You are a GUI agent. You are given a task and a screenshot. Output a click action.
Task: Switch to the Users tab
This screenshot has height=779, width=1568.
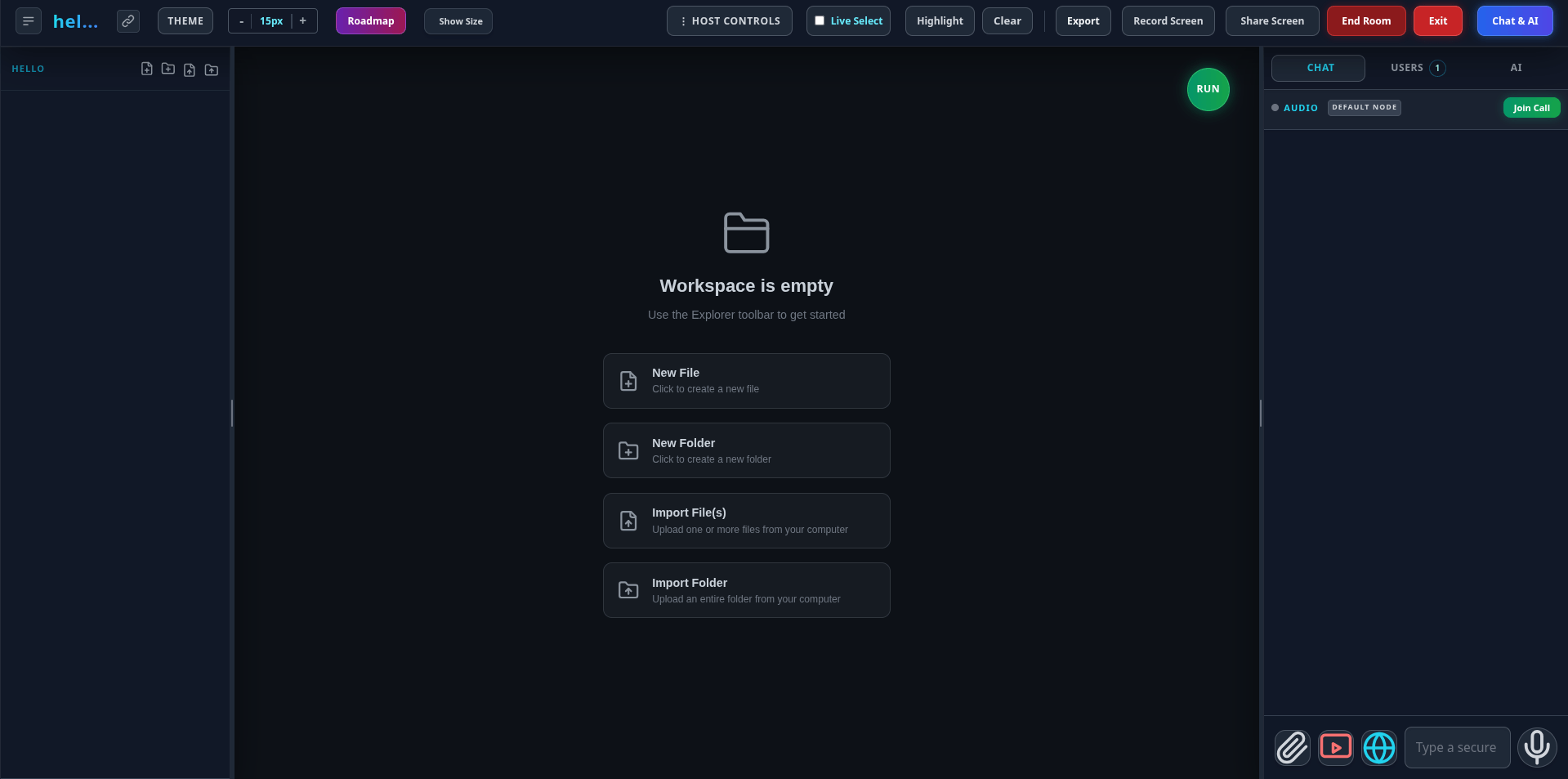point(1417,68)
